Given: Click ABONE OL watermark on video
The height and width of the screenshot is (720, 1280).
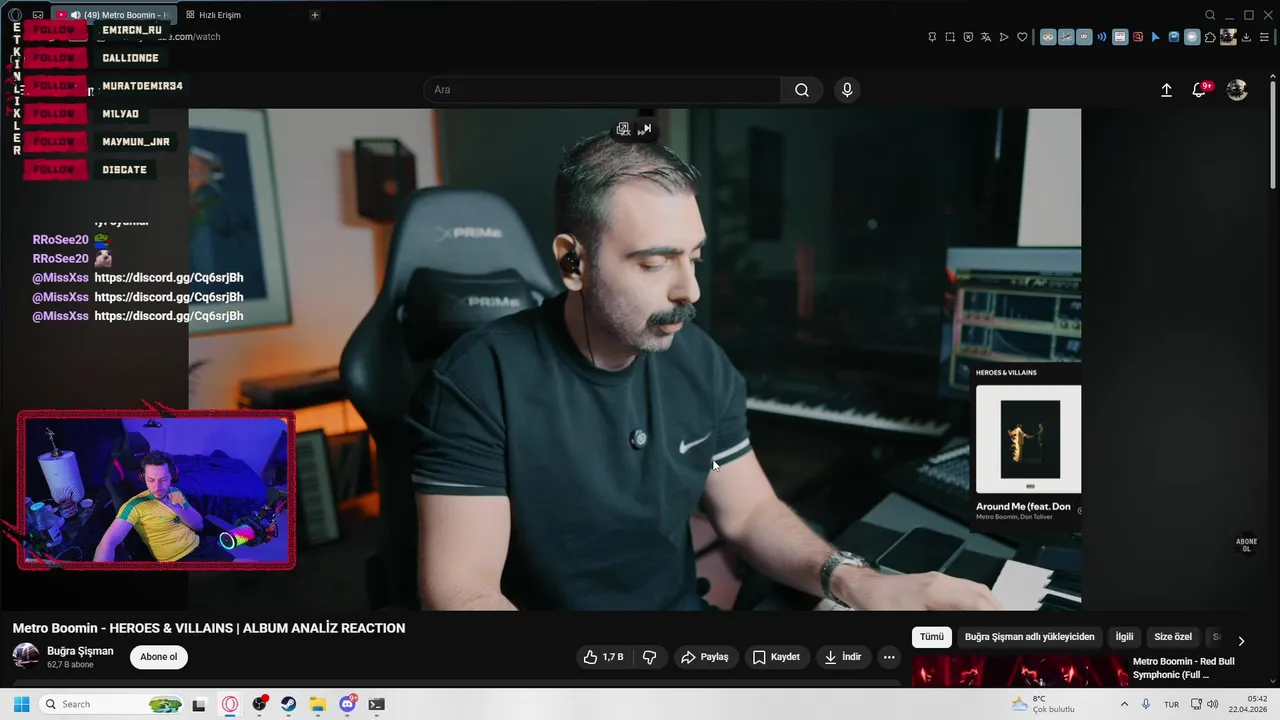Looking at the screenshot, I should [1246, 545].
